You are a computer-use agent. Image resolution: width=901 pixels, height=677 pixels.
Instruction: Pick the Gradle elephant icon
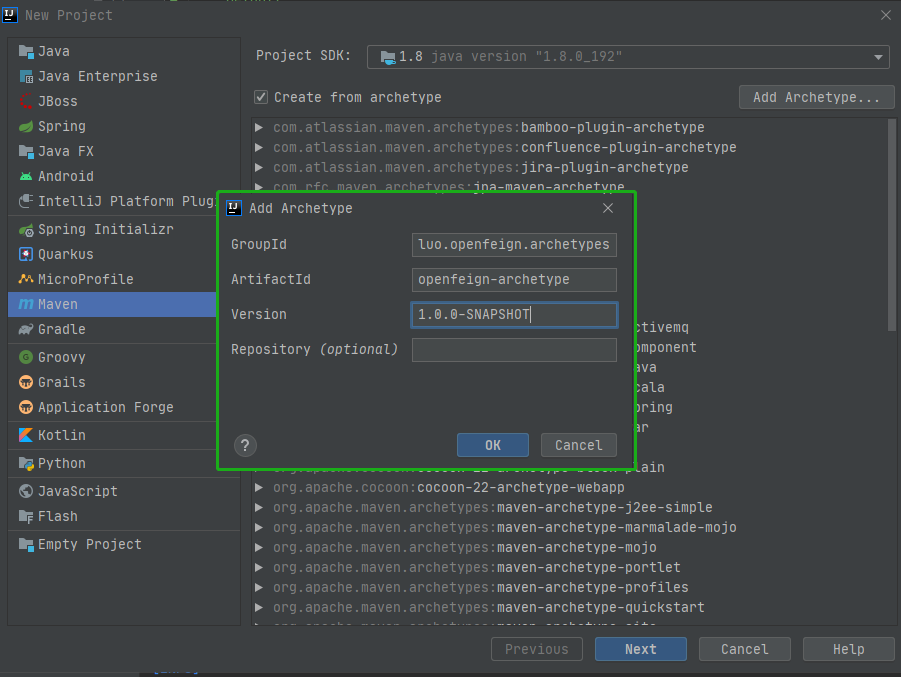pos(26,329)
